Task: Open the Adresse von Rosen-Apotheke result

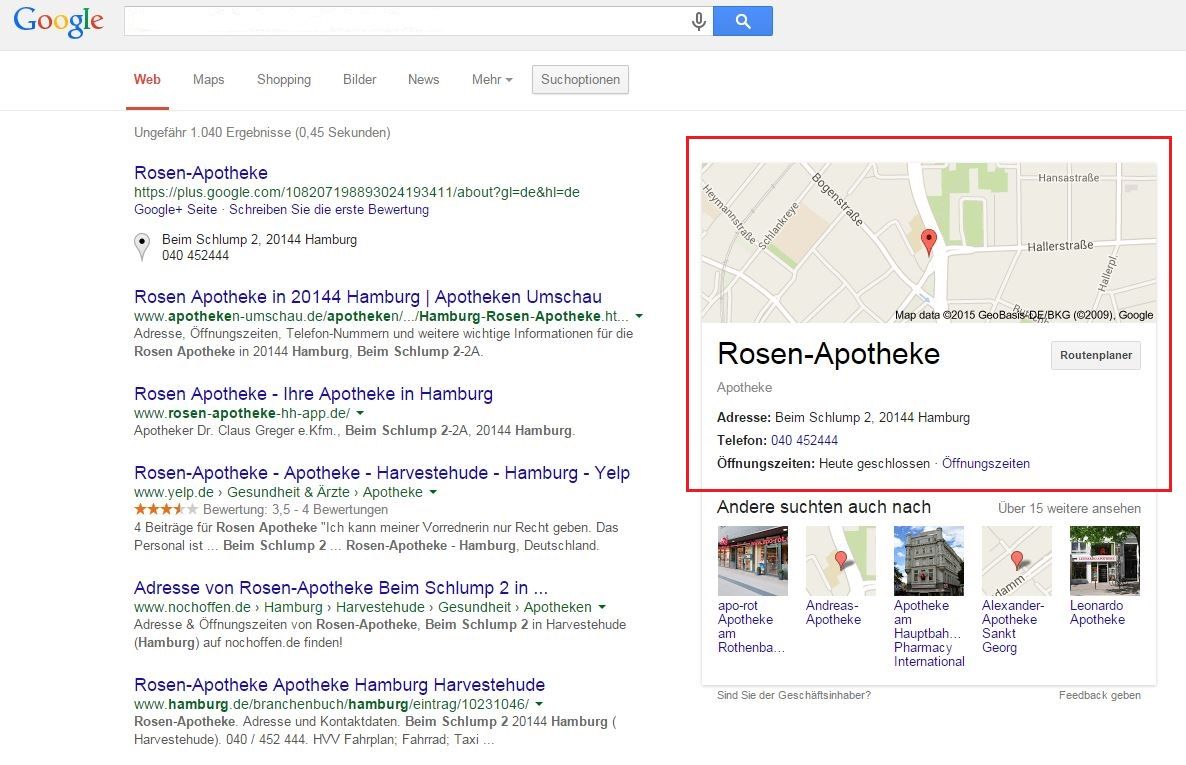Action: [x=341, y=588]
